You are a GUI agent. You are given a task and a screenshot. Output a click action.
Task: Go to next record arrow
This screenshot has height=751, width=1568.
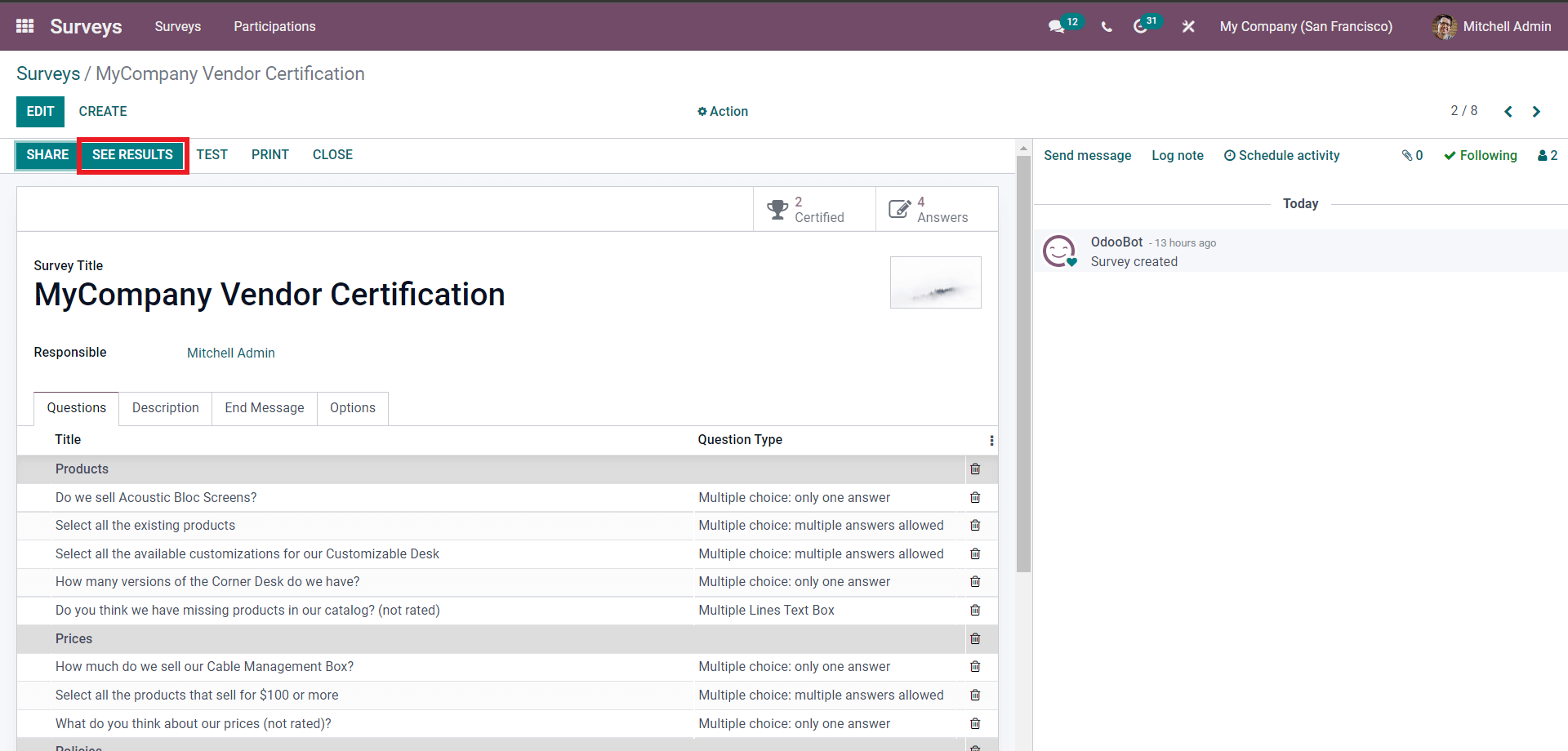point(1536,112)
